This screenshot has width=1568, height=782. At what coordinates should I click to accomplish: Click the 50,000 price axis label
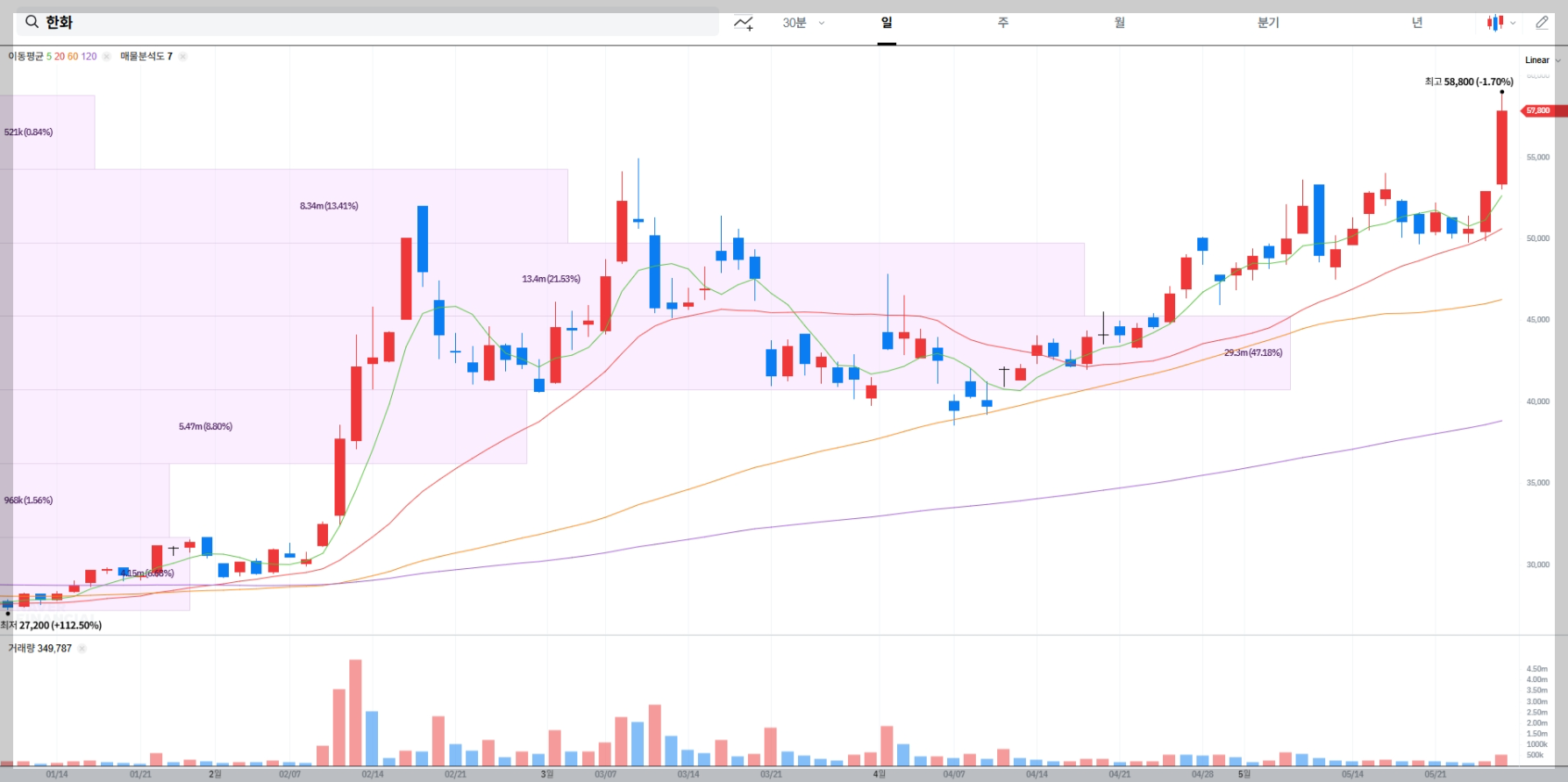coord(1538,238)
